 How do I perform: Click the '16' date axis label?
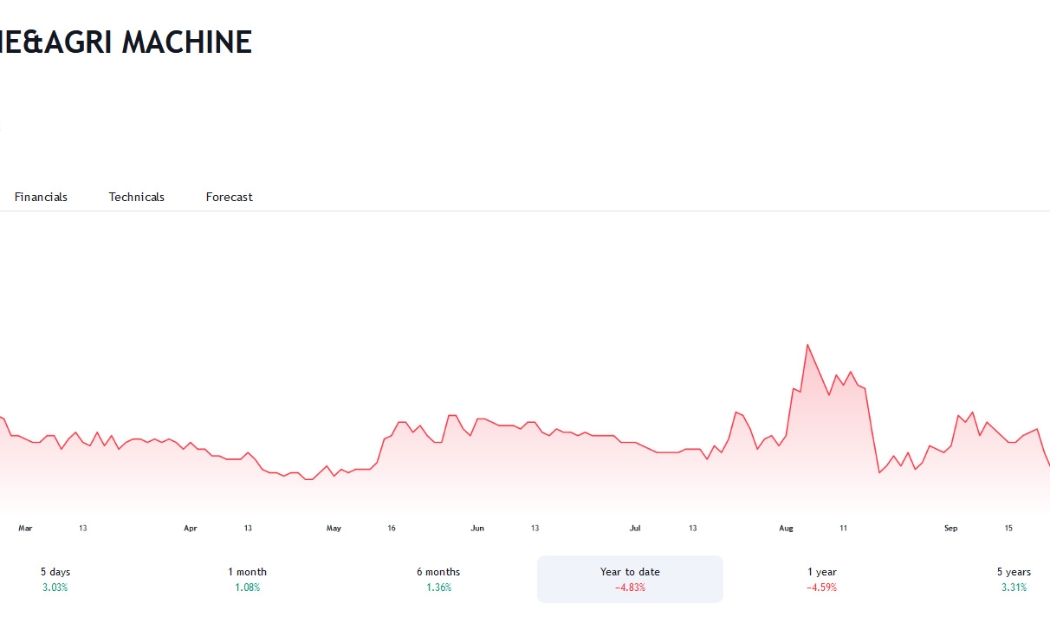coord(391,528)
